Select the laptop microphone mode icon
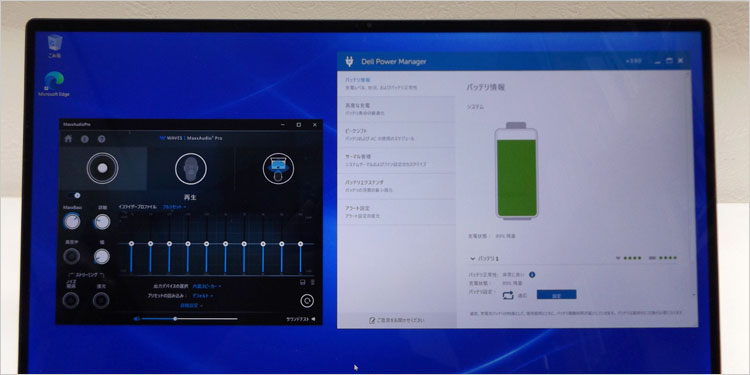This screenshot has width=750, height=375. pyautogui.click(x=278, y=168)
